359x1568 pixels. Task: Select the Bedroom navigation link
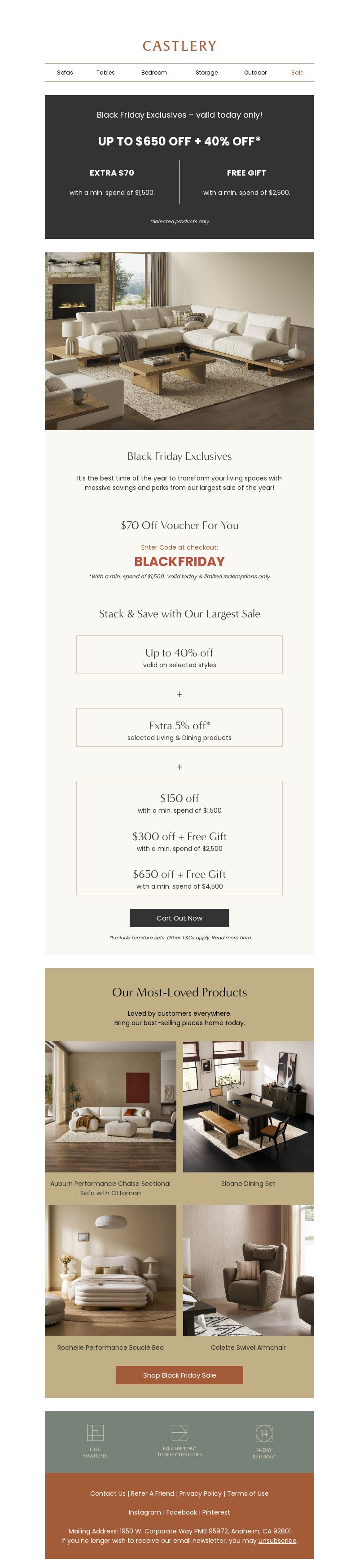pos(154,72)
